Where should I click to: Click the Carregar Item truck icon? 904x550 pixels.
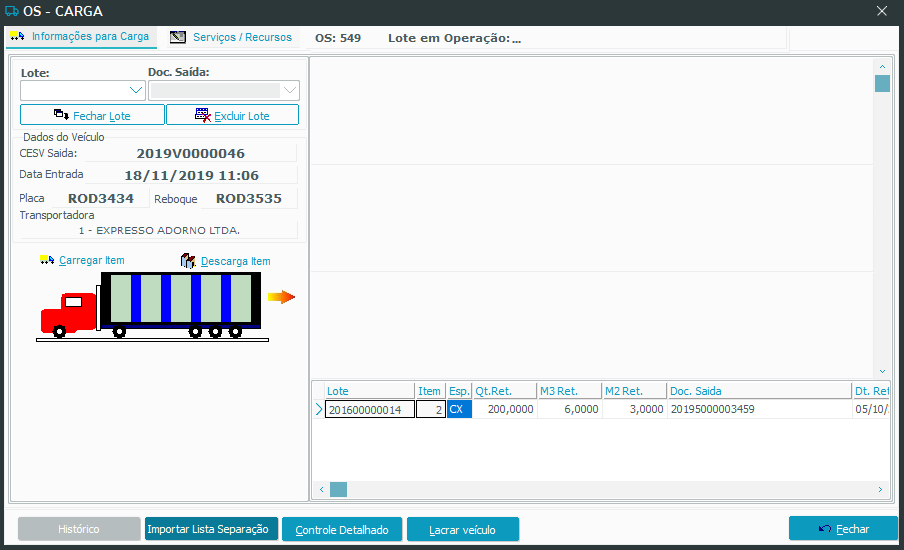tap(47, 260)
